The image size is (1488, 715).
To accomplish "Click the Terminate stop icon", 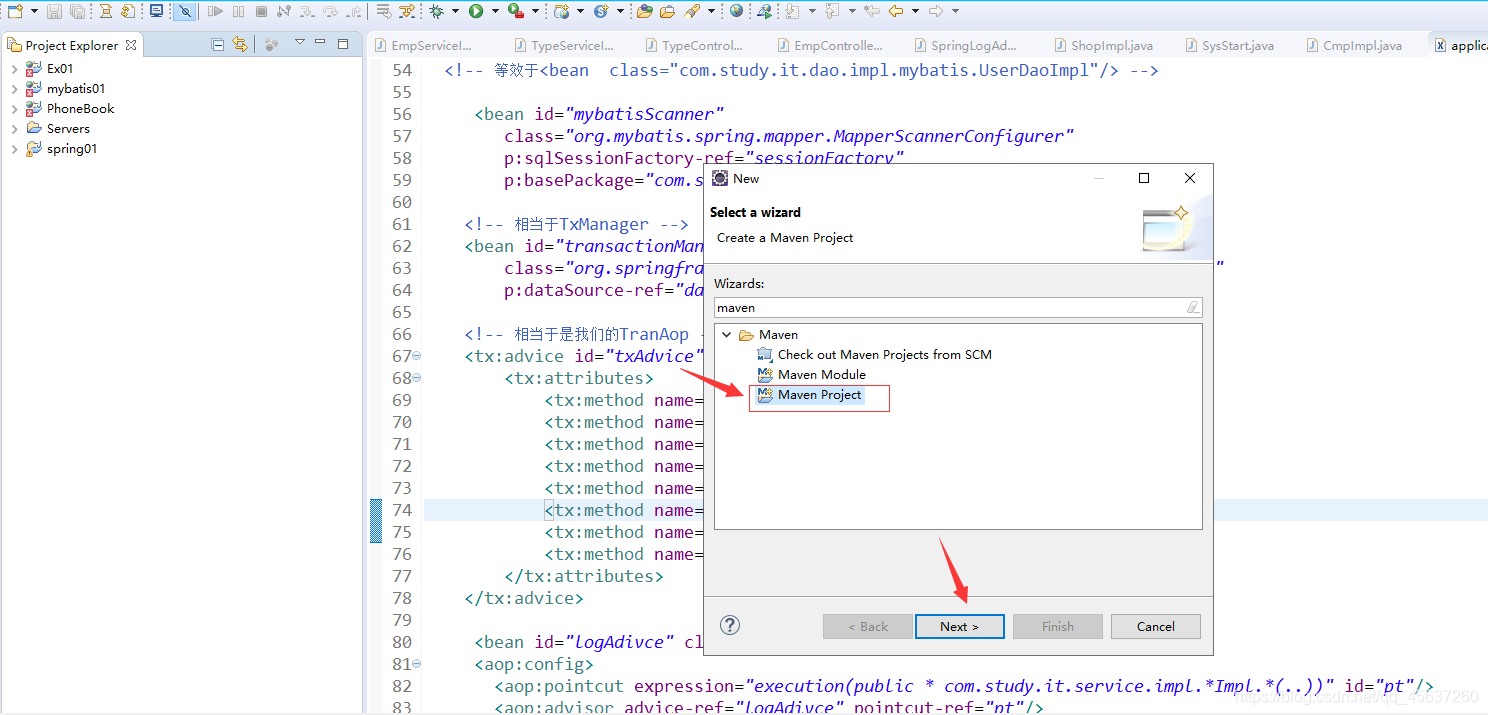I will pos(261,11).
